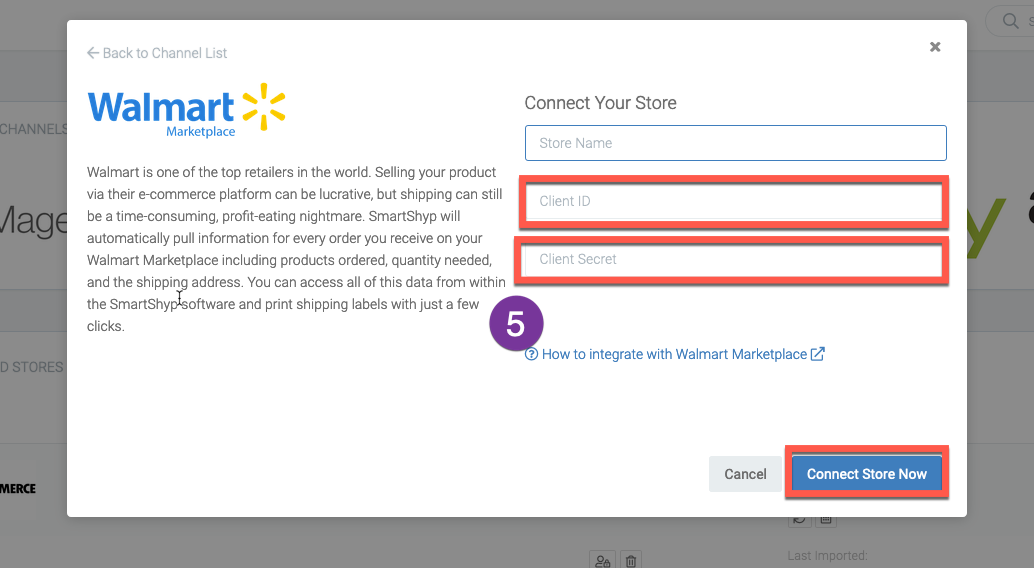Click the refresh icon below dialog
The width and height of the screenshot is (1034, 568).
[x=799, y=521]
